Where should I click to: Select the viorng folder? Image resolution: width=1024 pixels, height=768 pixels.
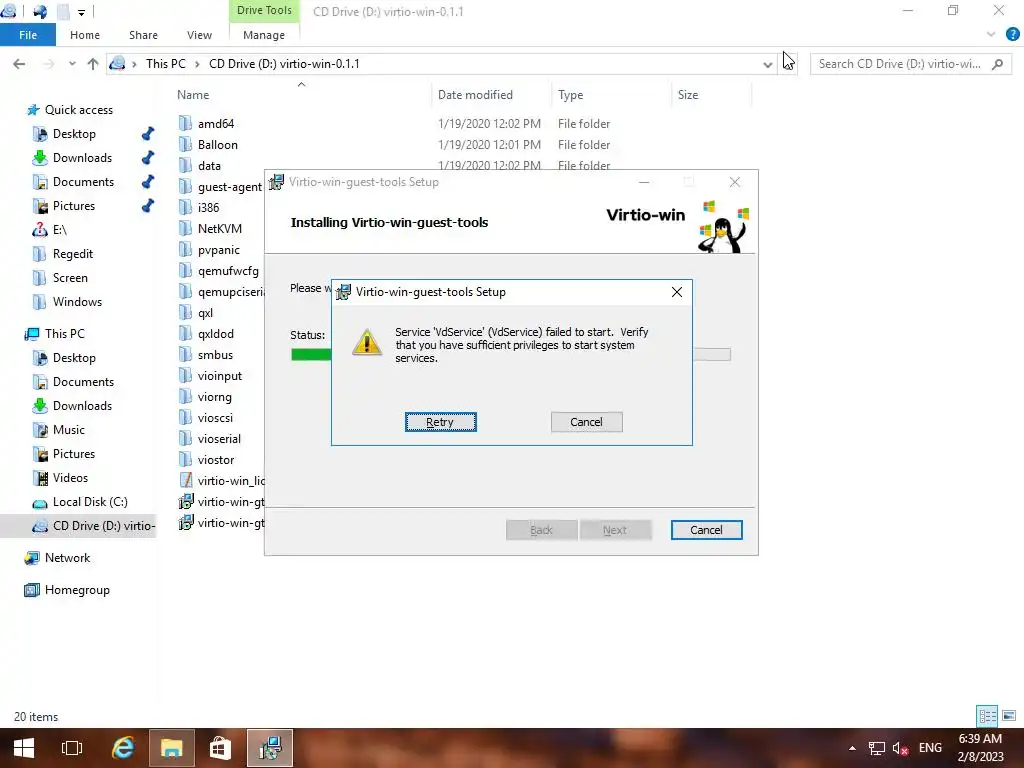click(x=214, y=396)
